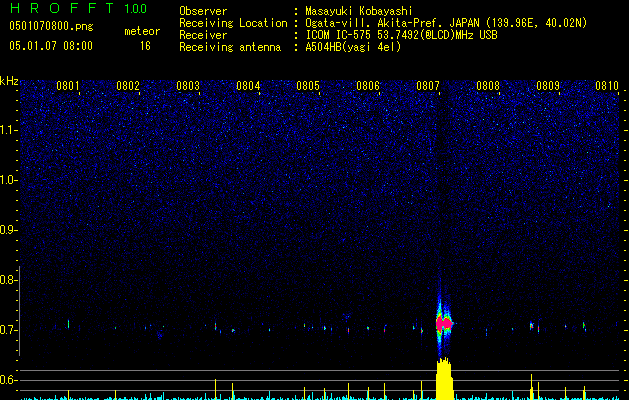Click the 0802 time marker

pos(128,86)
